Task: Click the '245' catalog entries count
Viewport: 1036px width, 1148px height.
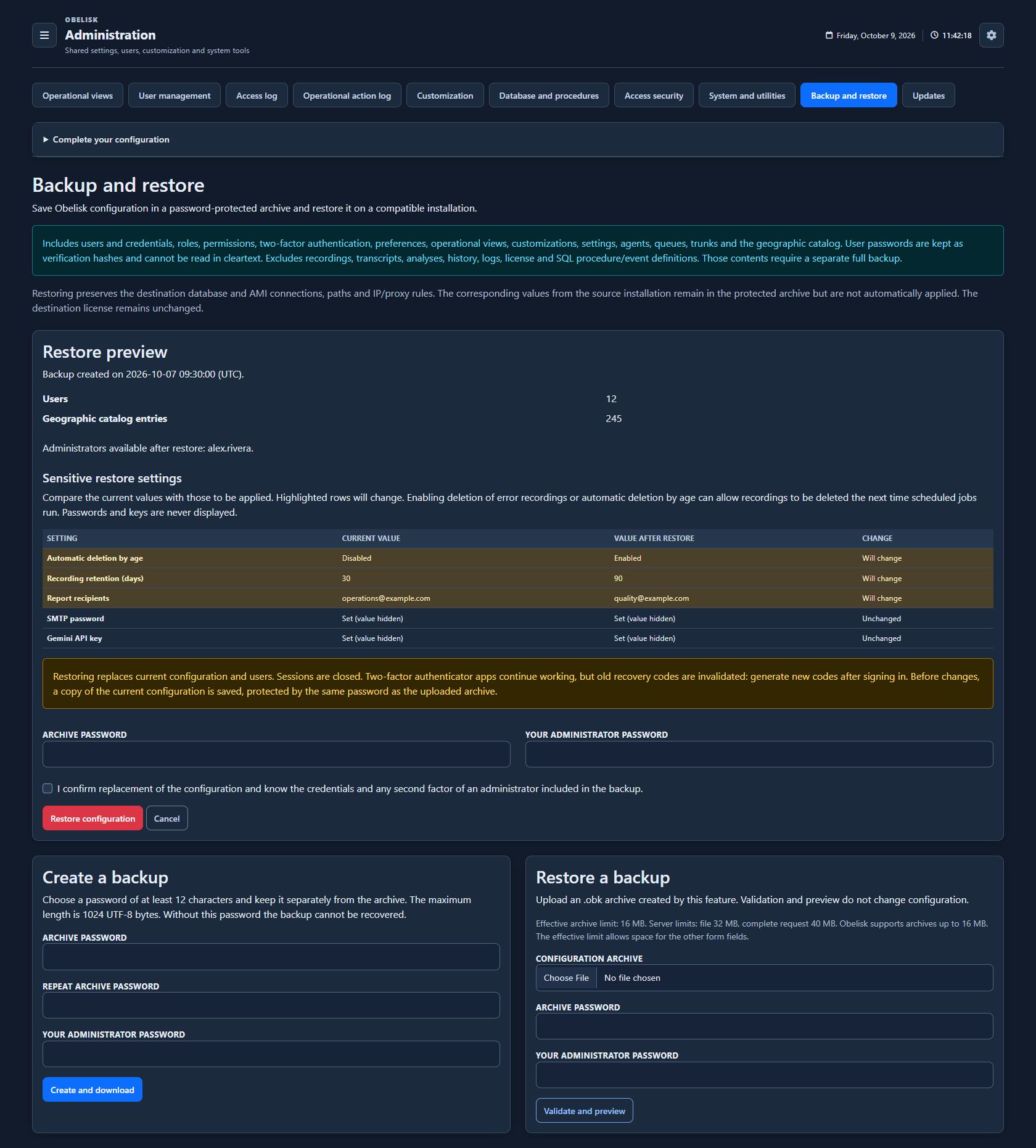Action: point(614,419)
